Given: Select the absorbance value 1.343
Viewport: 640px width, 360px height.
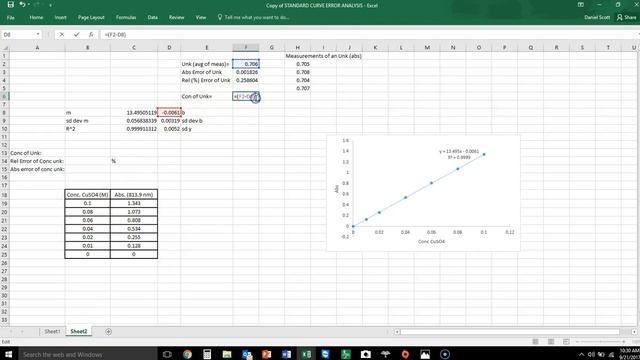Looking at the screenshot, I should tap(134, 203).
